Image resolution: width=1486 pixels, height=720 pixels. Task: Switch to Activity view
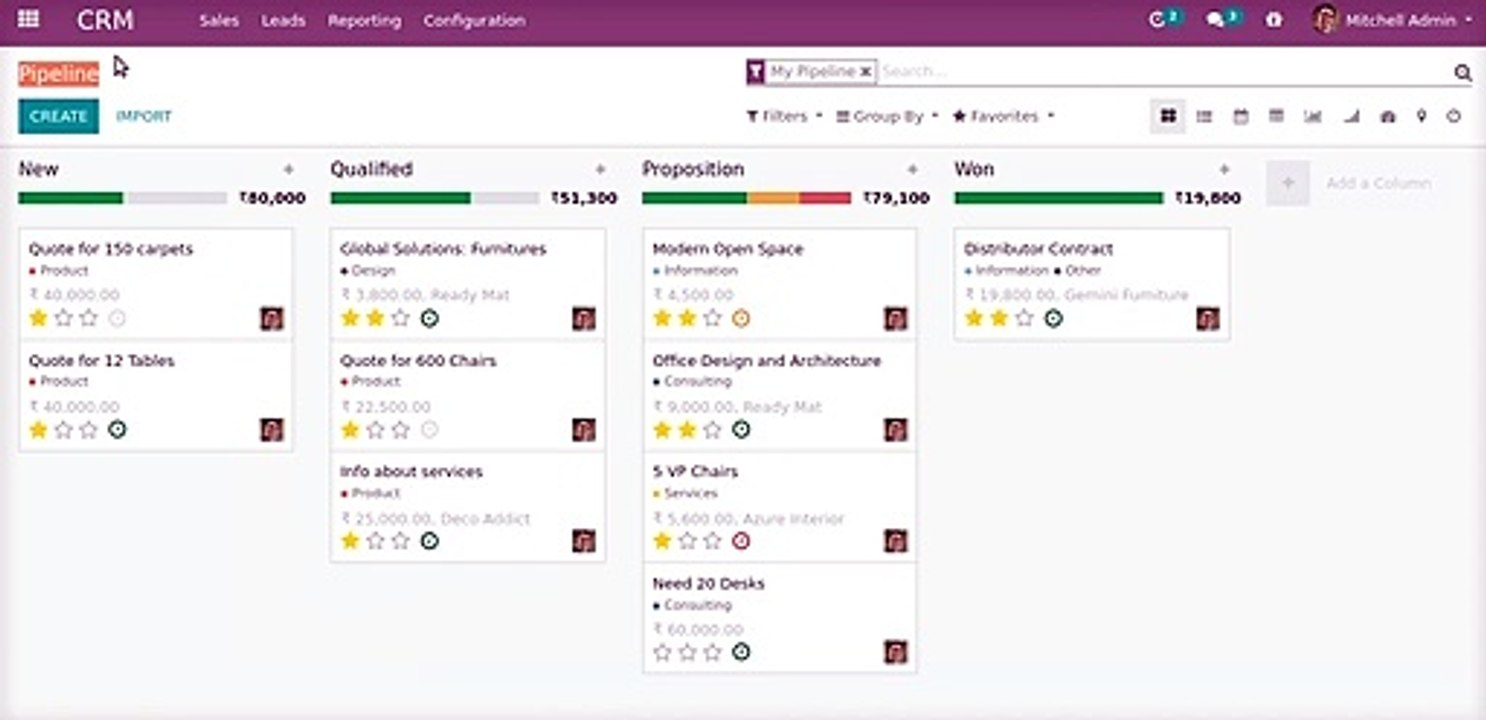pyautogui.click(x=1454, y=116)
